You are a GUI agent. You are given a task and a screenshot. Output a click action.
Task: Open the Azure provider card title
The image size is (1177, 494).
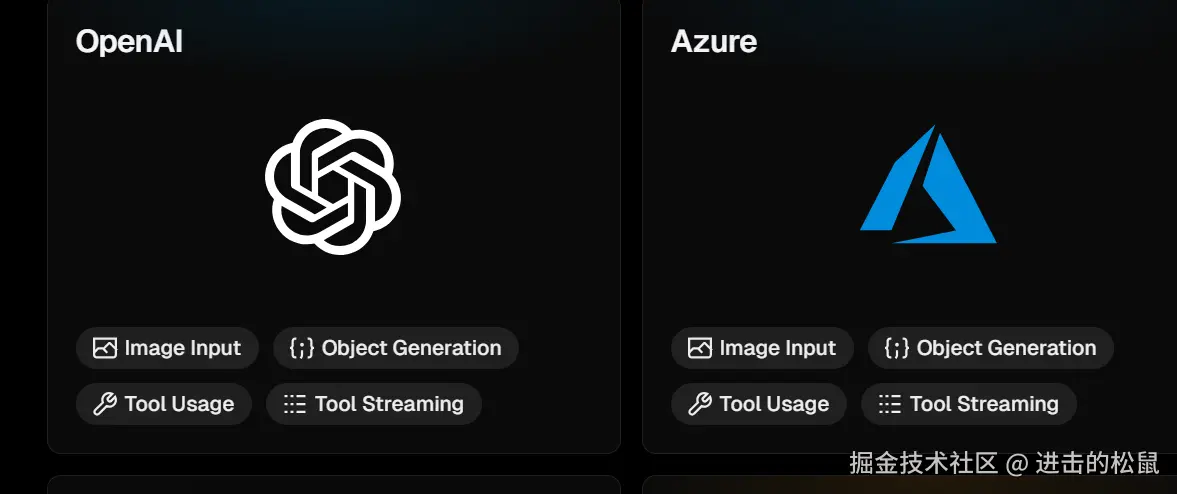point(714,41)
